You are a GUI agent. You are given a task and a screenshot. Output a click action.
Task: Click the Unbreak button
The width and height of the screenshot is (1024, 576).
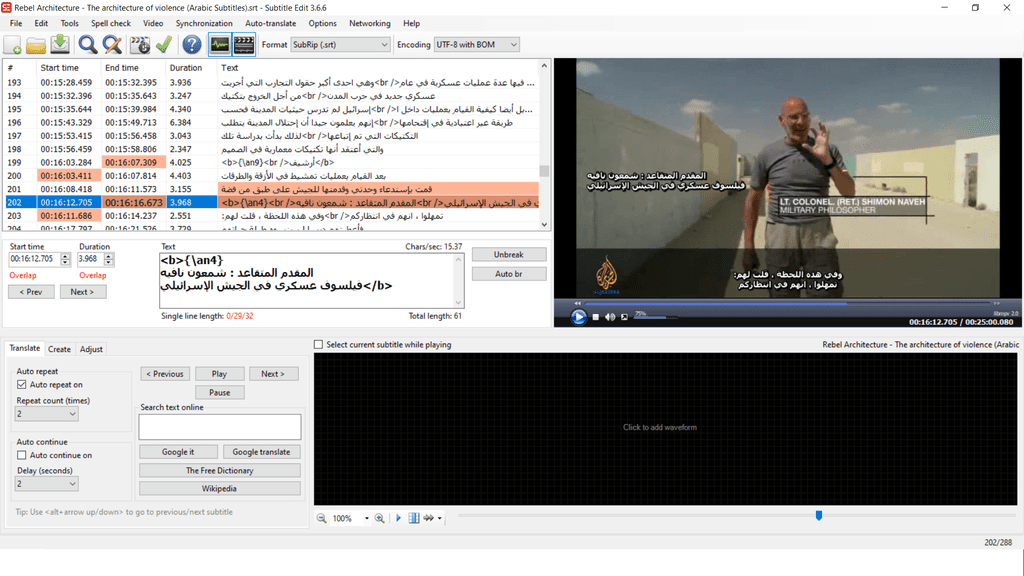click(x=509, y=255)
